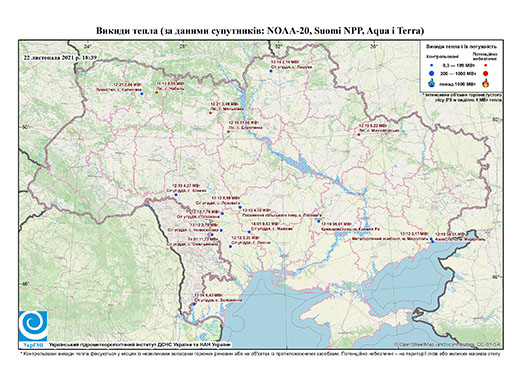Click the blue marker labeled 12:13 4.27 MW
The height and width of the screenshot is (368, 520).
click(176, 195)
